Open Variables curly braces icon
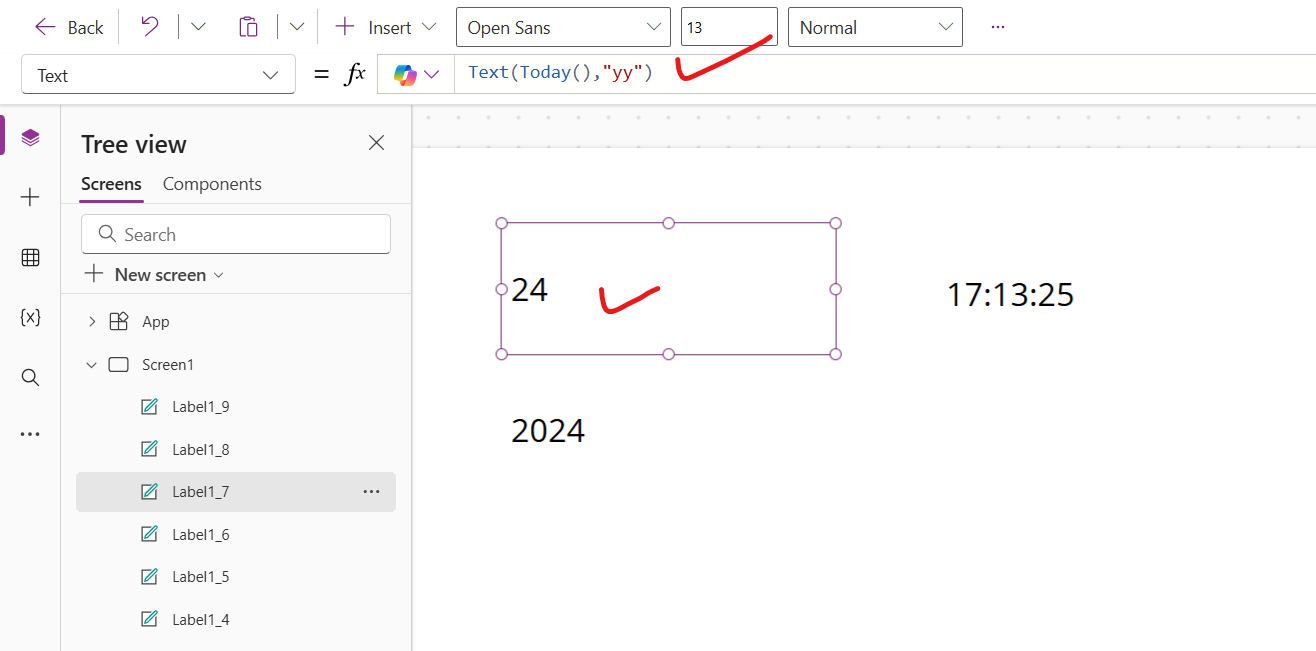The height and width of the screenshot is (651, 1316). (30, 317)
